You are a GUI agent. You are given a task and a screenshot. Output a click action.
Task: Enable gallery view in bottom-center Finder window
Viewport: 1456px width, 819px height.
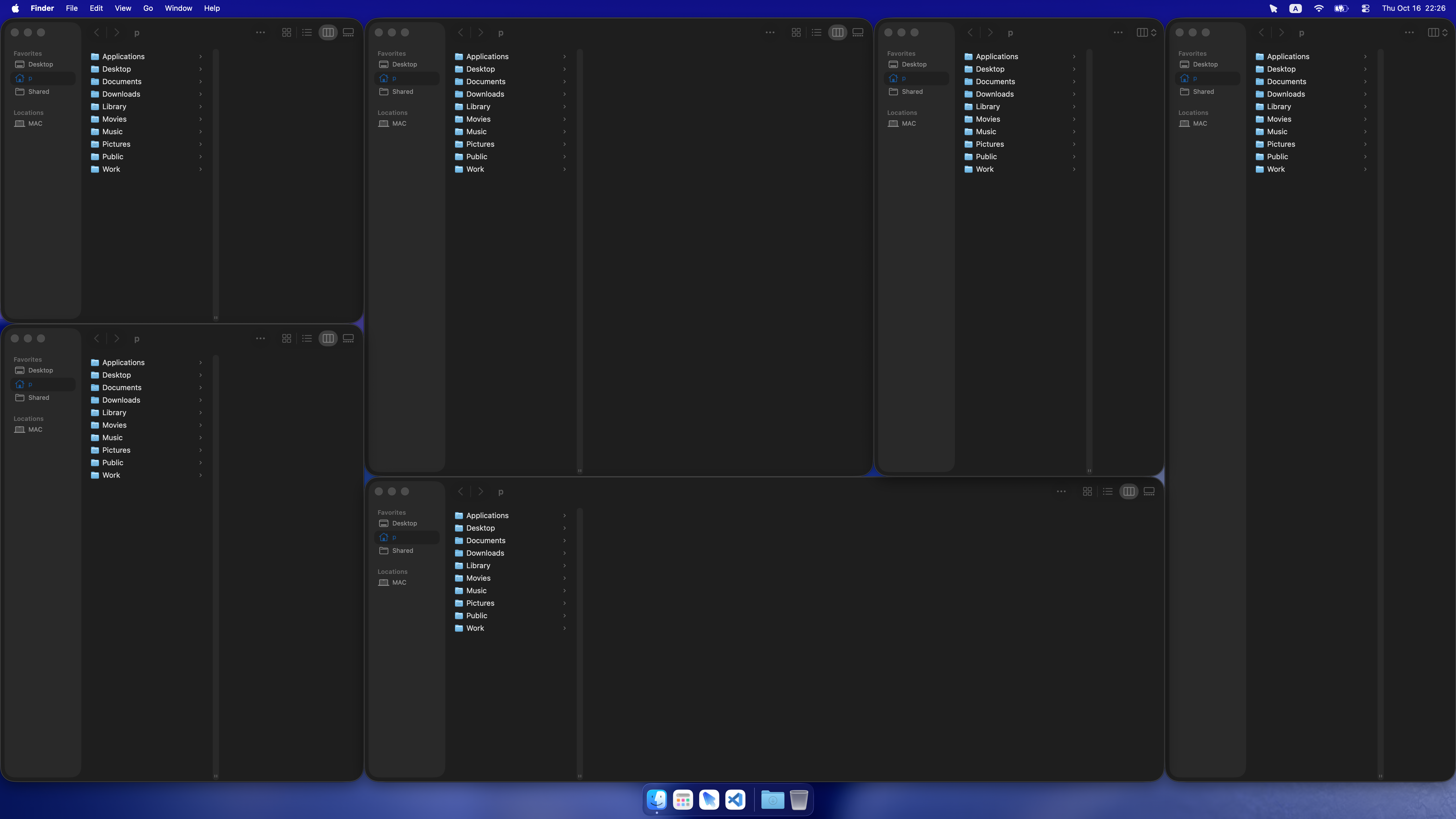click(1149, 492)
